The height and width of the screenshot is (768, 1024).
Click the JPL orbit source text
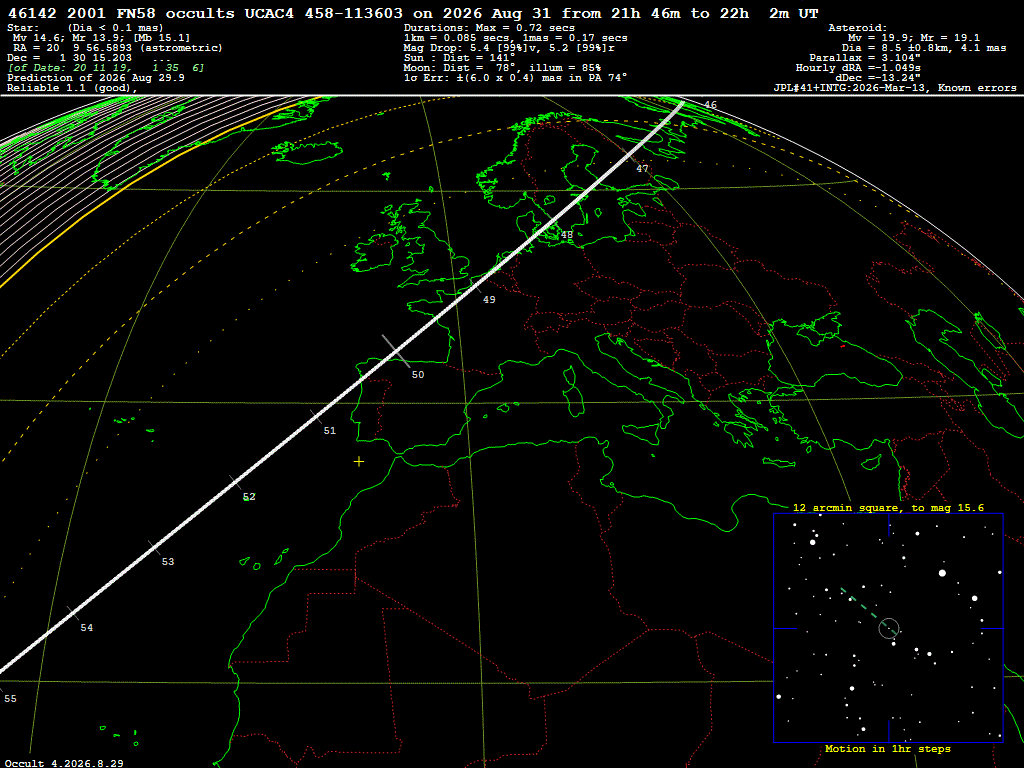[x=895, y=88]
